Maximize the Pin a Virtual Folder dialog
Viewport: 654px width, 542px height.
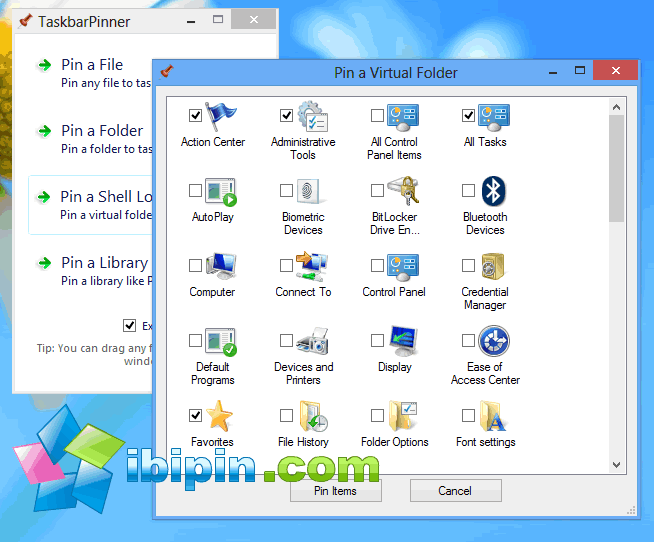[580, 71]
